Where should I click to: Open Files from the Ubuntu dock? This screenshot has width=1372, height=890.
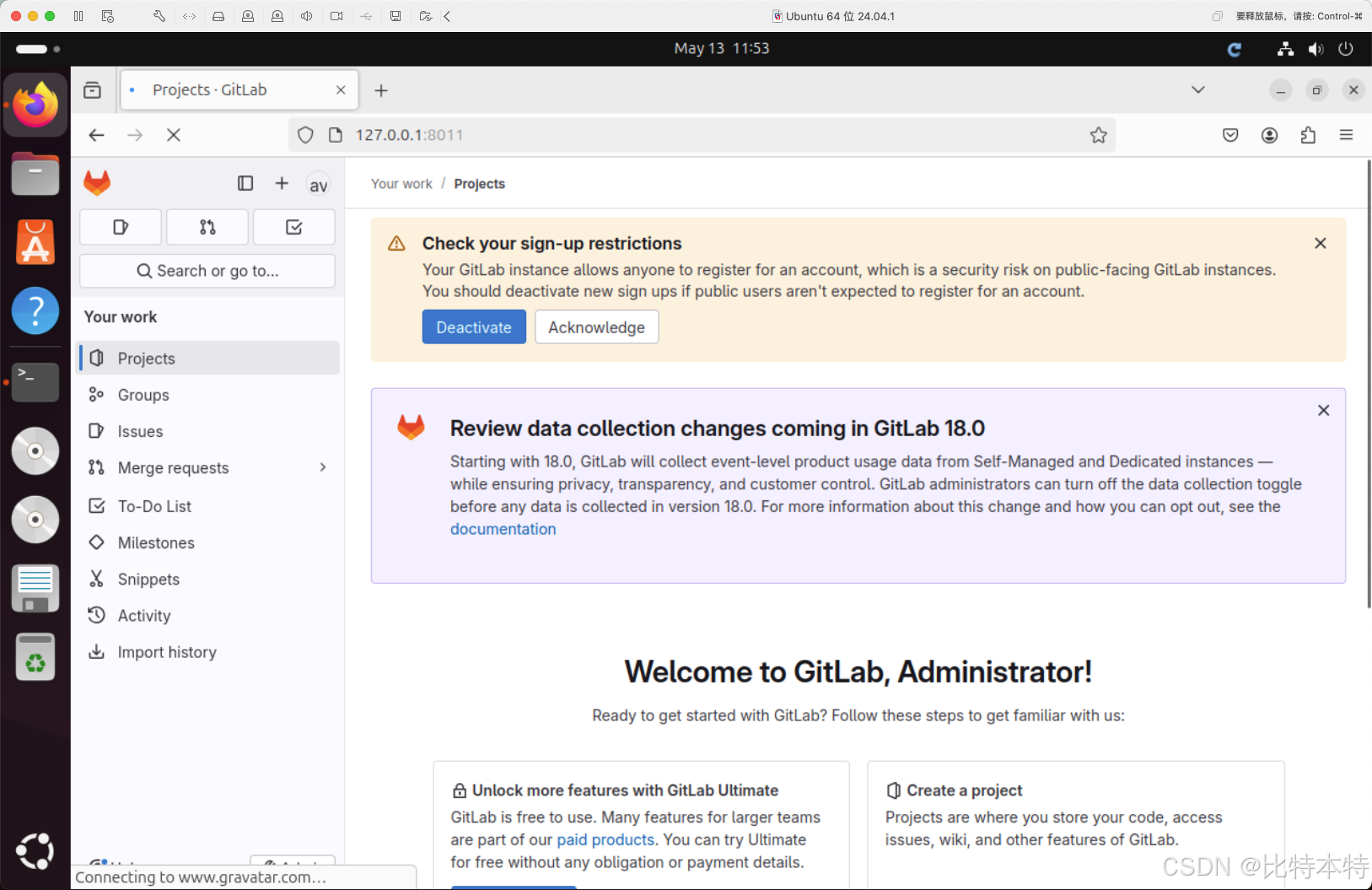(x=35, y=174)
